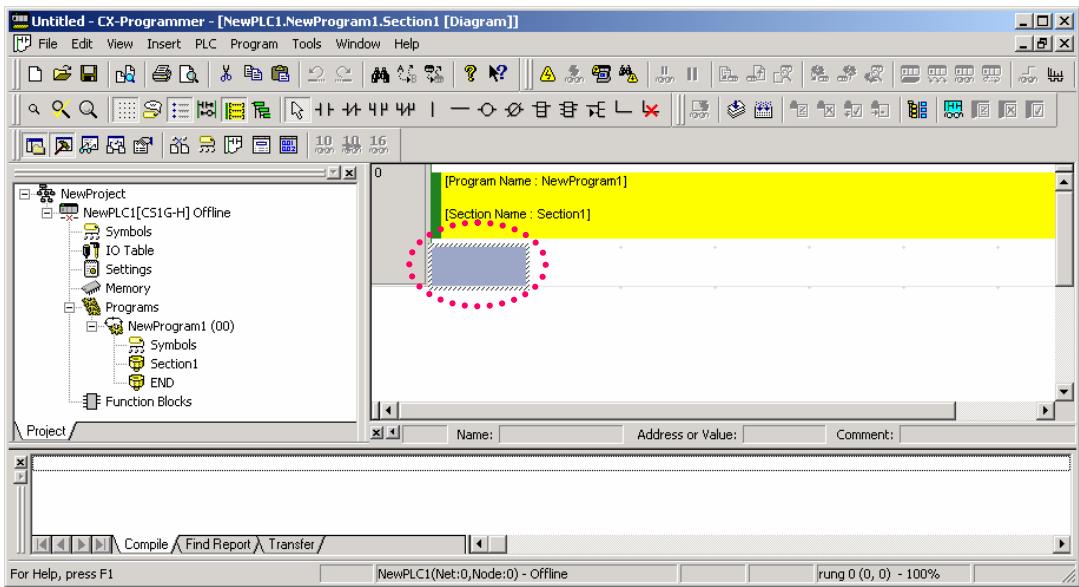Activate context help arrow-question icon
The height and width of the screenshot is (587, 1079).
498,74
